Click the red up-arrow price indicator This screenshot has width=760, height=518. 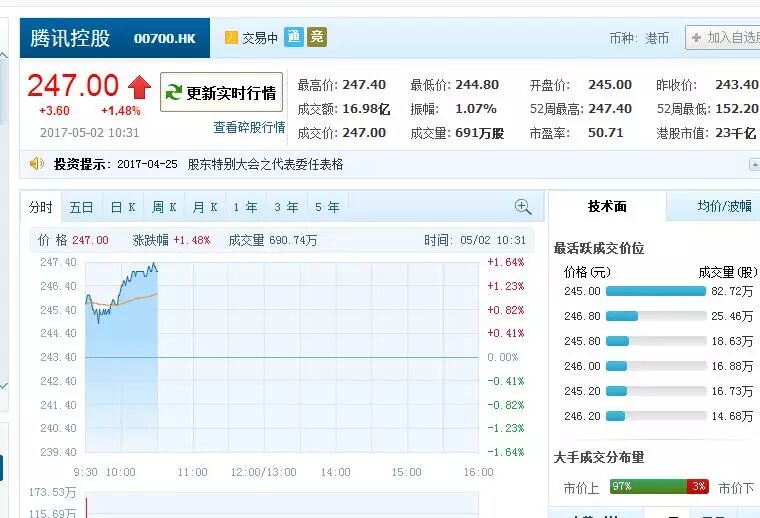tap(139, 88)
